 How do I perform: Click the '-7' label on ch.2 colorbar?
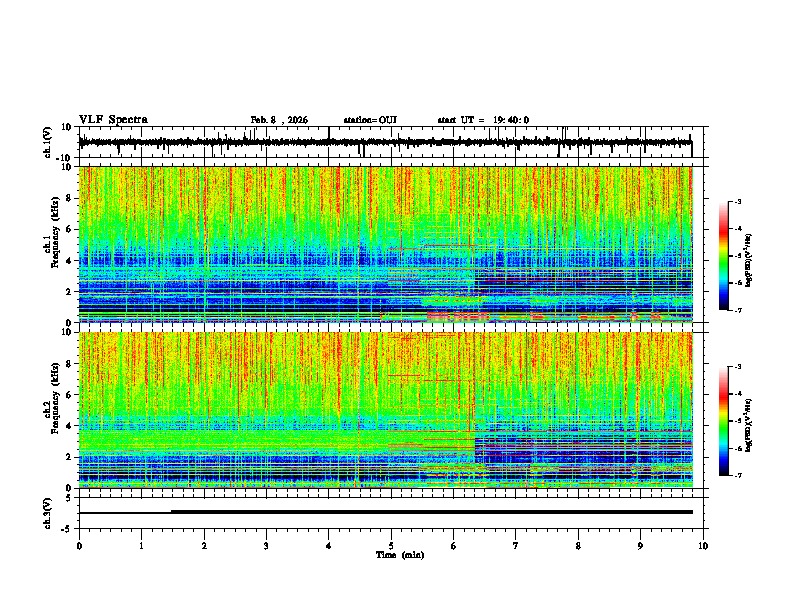point(737,476)
